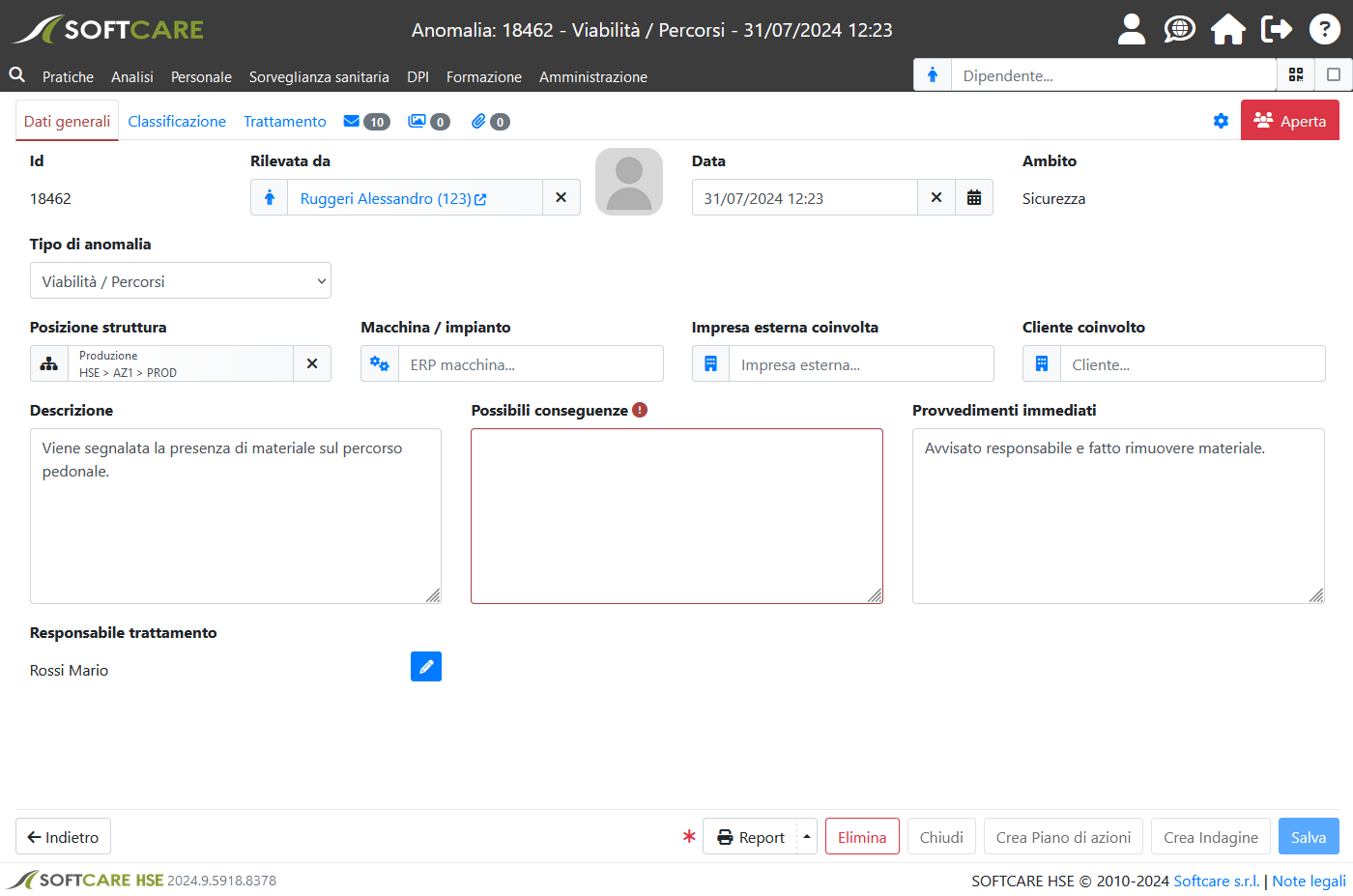Click the logout icon in header
Screen dimensions: 1353x896
coord(1277,30)
